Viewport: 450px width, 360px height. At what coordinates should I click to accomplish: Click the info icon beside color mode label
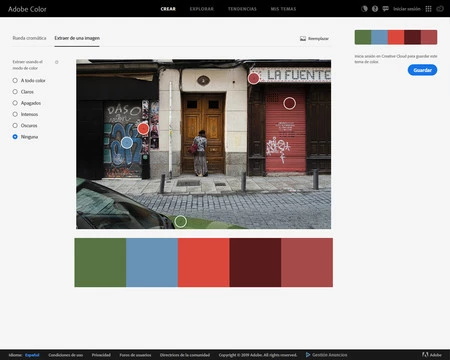click(57, 62)
